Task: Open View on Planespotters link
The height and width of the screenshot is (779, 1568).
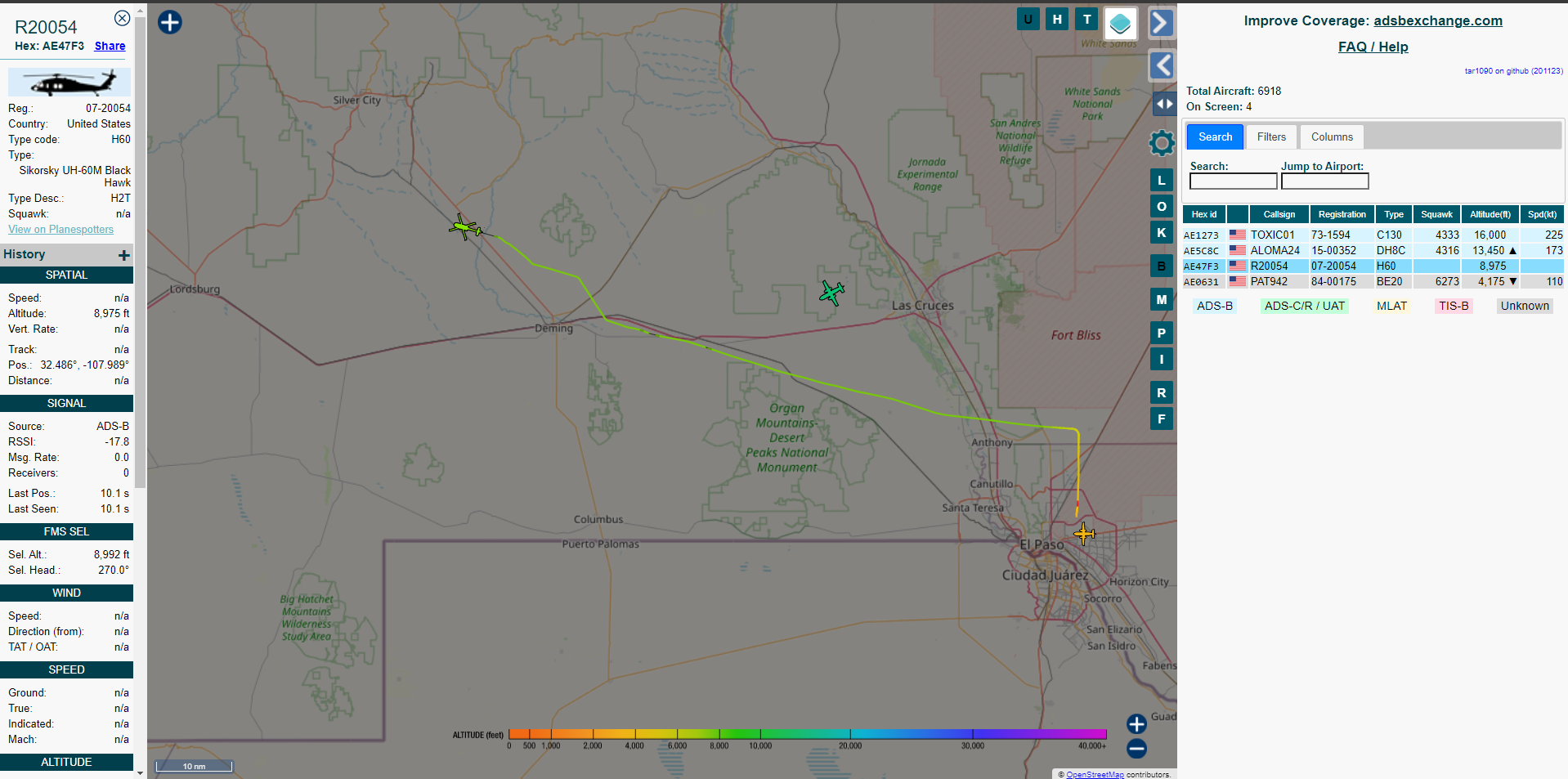Action: coord(61,230)
